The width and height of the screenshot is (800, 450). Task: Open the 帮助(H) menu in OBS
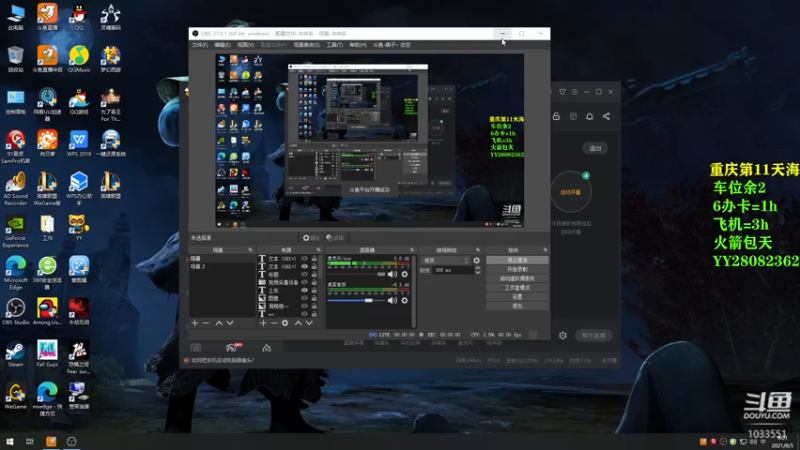click(x=358, y=45)
